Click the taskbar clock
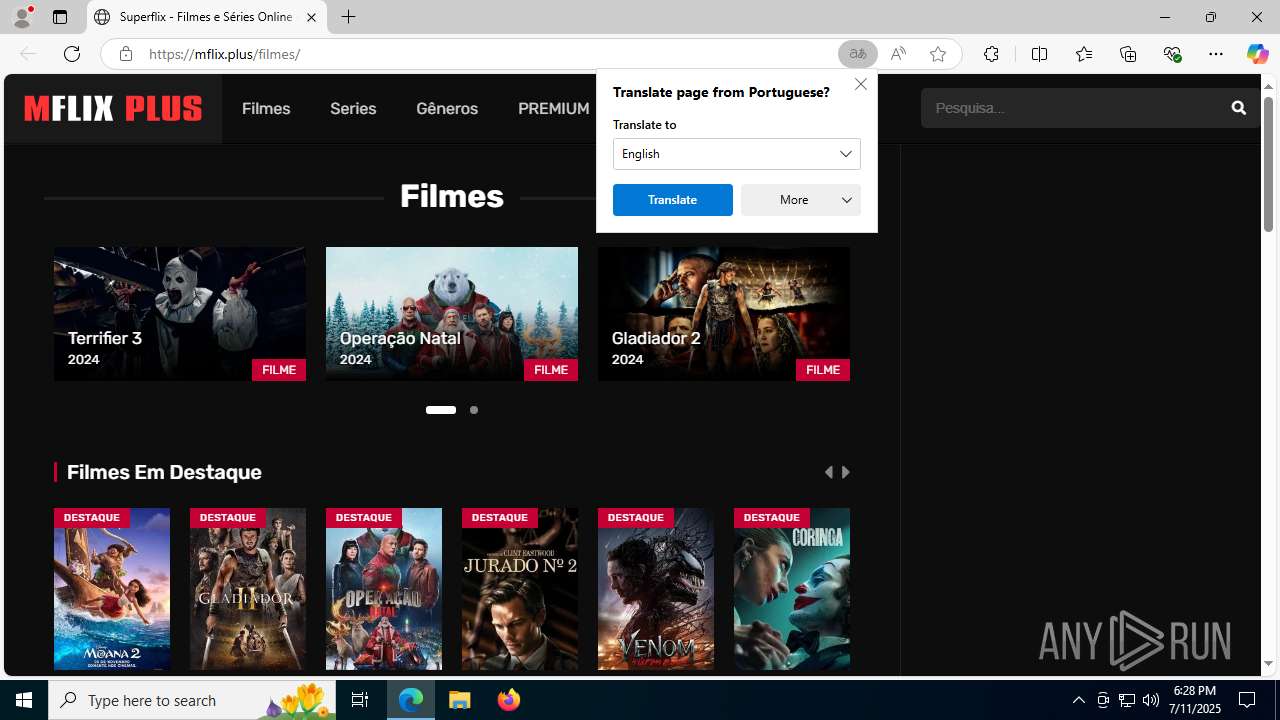The width and height of the screenshot is (1280, 720). 1195,700
